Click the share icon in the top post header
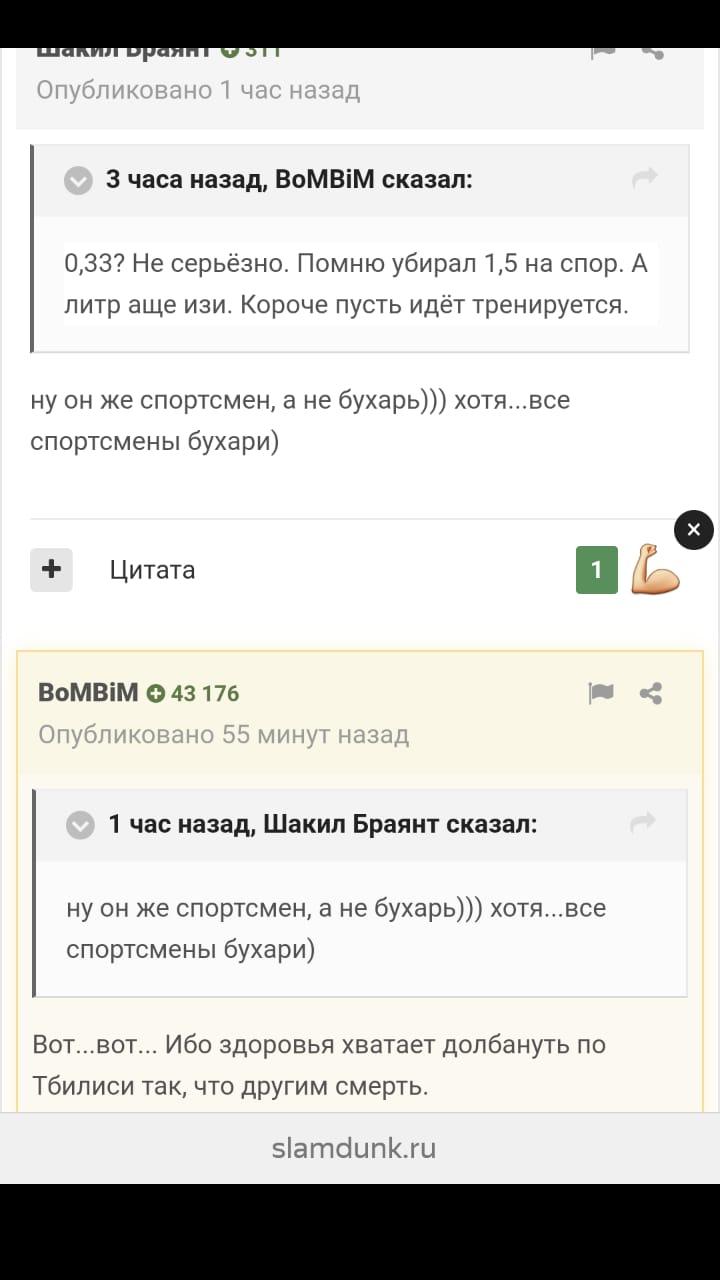The image size is (720, 1280). click(652, 52)
